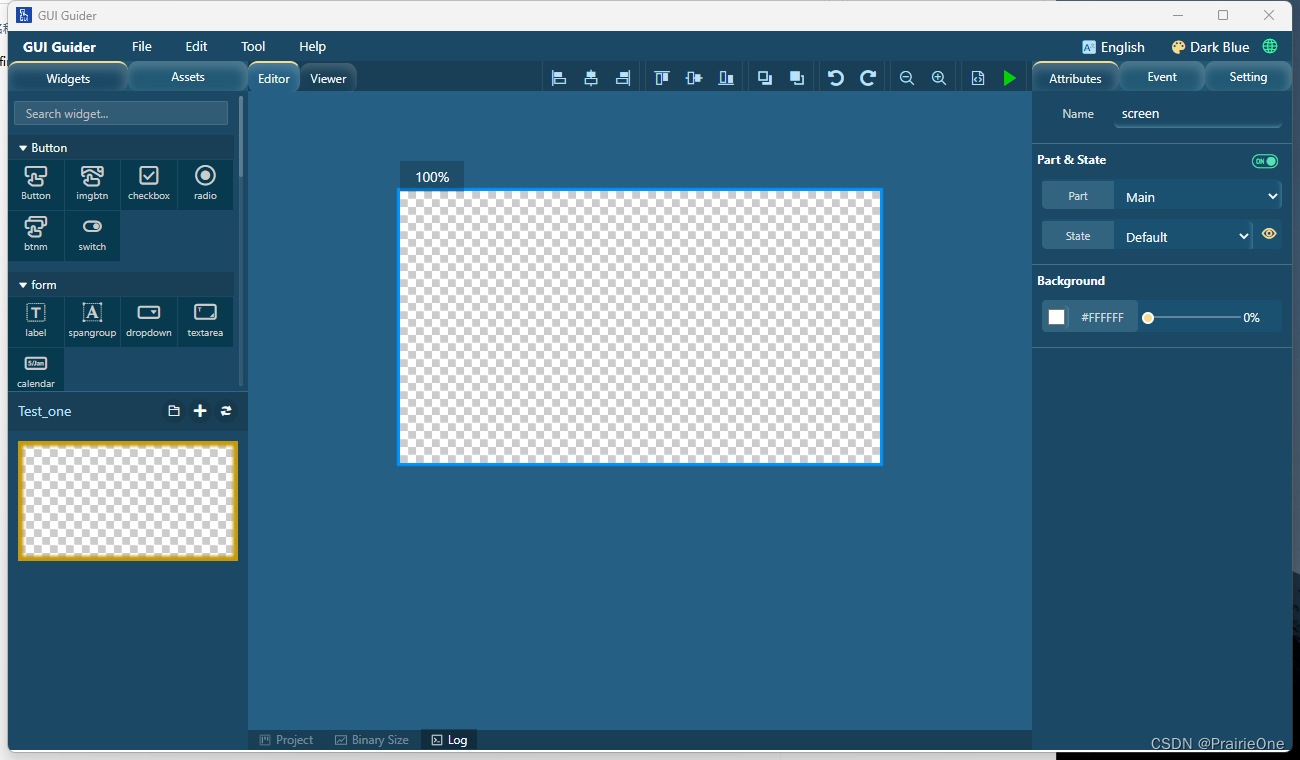Open the Event tab
Image resolution: width=1300 pixels, height=760 pixels.
(x=1162, y=77)
